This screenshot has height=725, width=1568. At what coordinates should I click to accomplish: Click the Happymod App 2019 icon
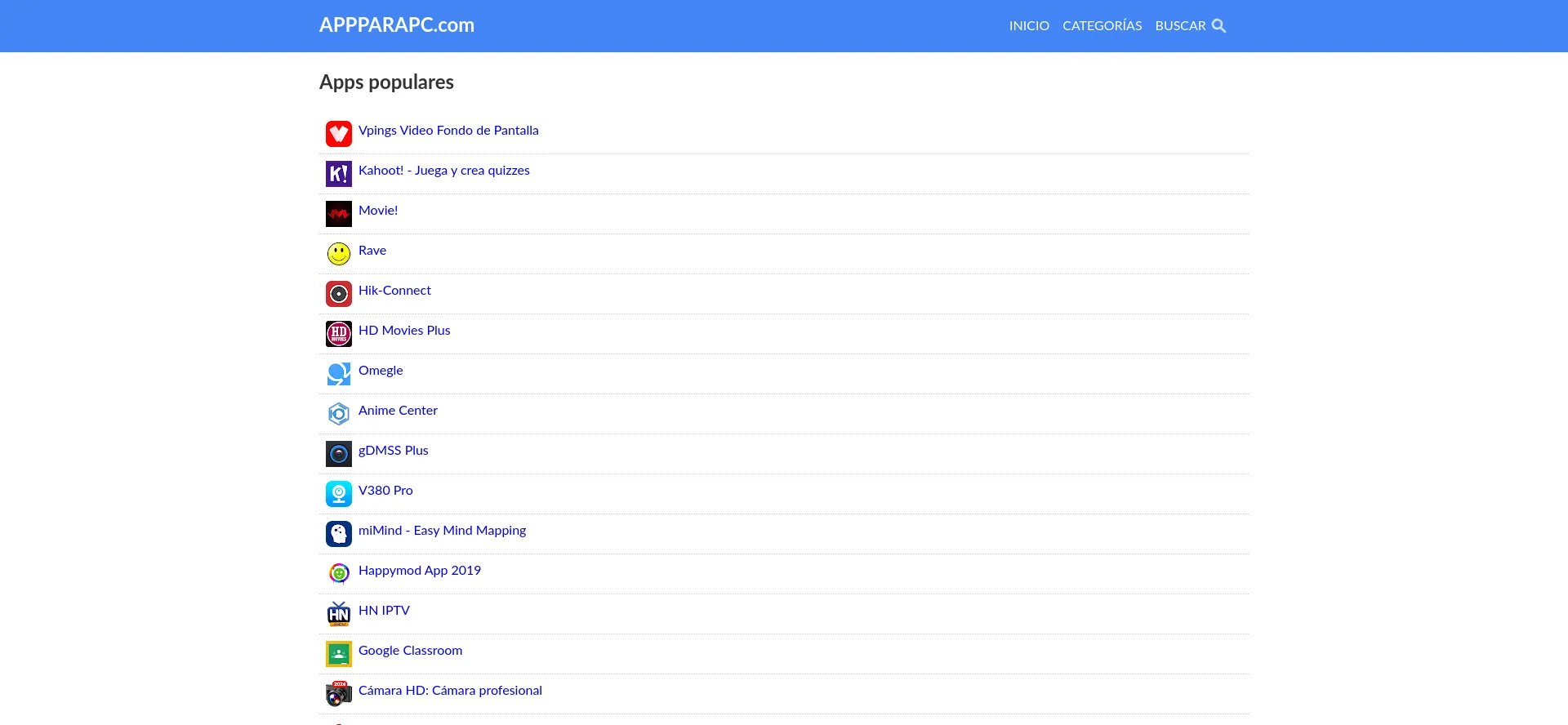[339, 574]
